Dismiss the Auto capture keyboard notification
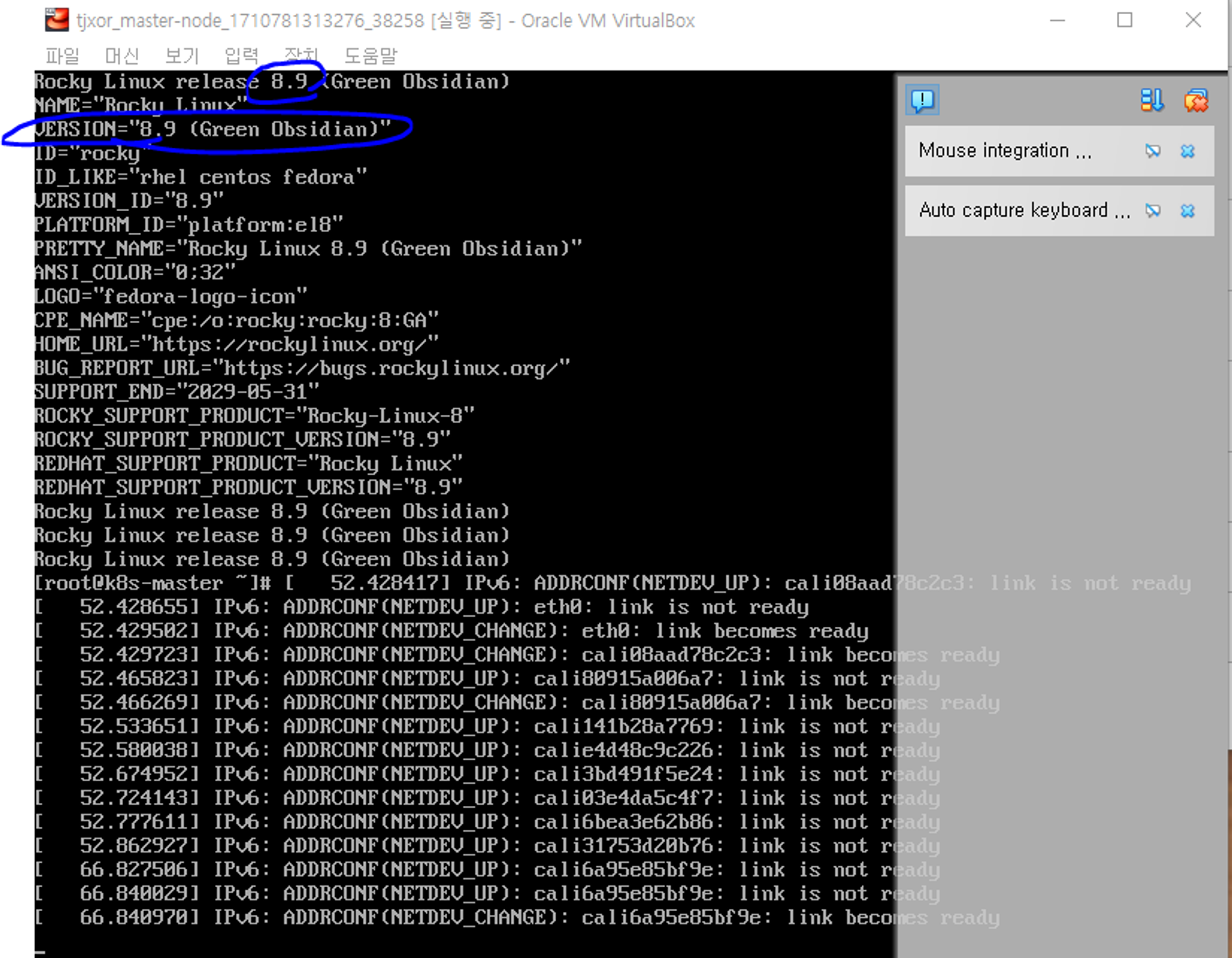Image resolution: width=1232 pixels, height=958 pixels. pyautogui.click(x=1188, y=211)
